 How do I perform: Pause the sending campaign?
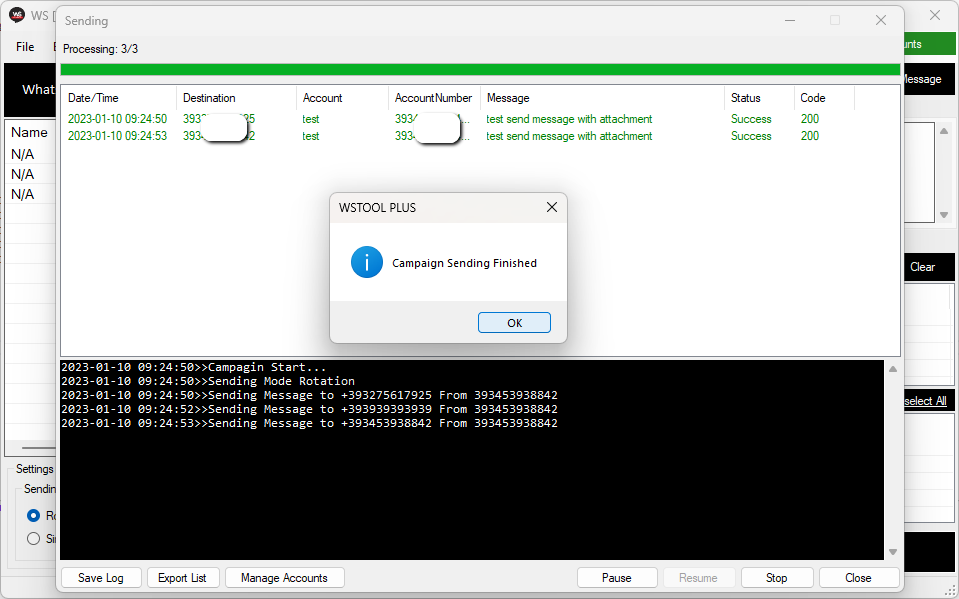[617, 578]
